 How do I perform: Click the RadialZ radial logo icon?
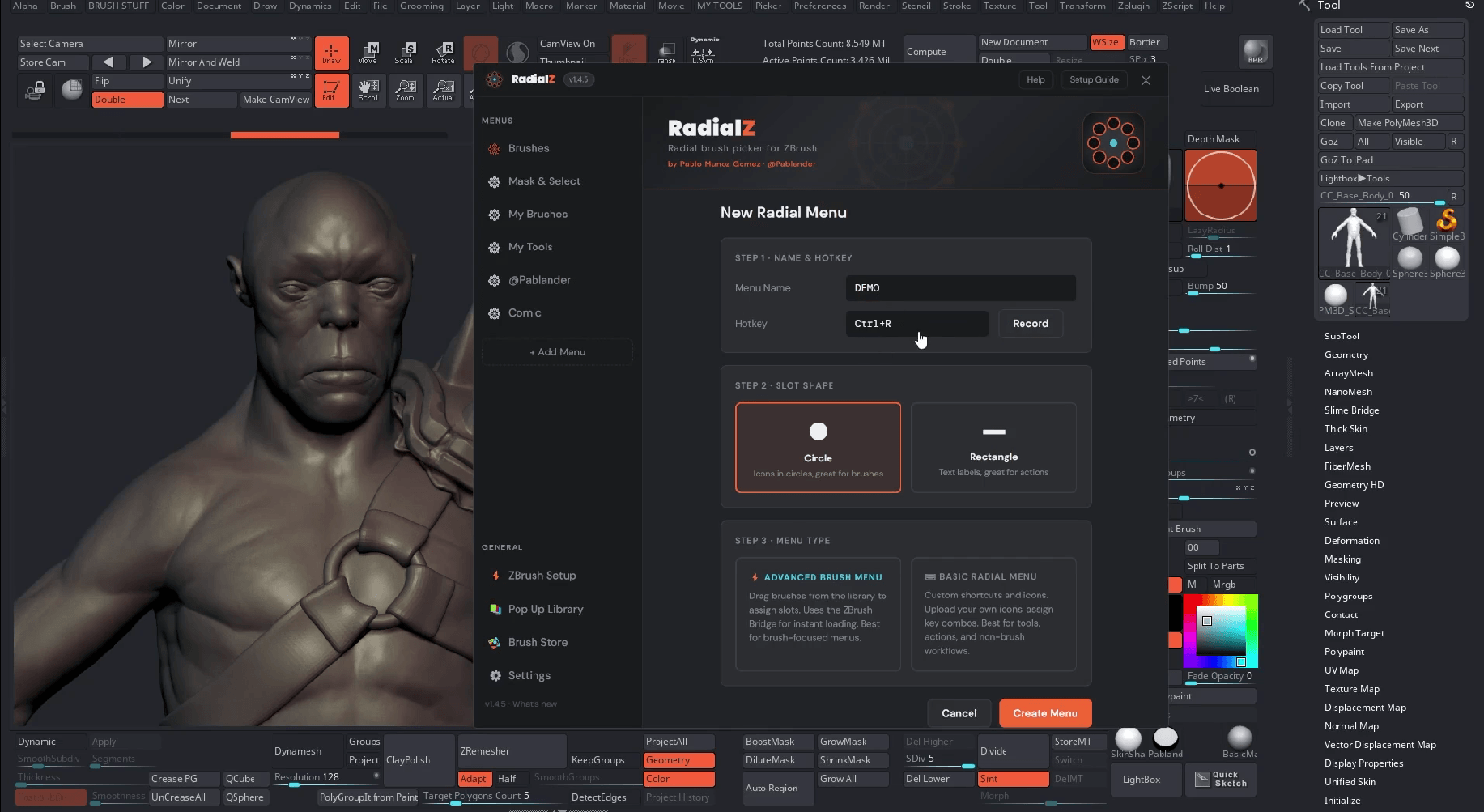coord(1113,142)
